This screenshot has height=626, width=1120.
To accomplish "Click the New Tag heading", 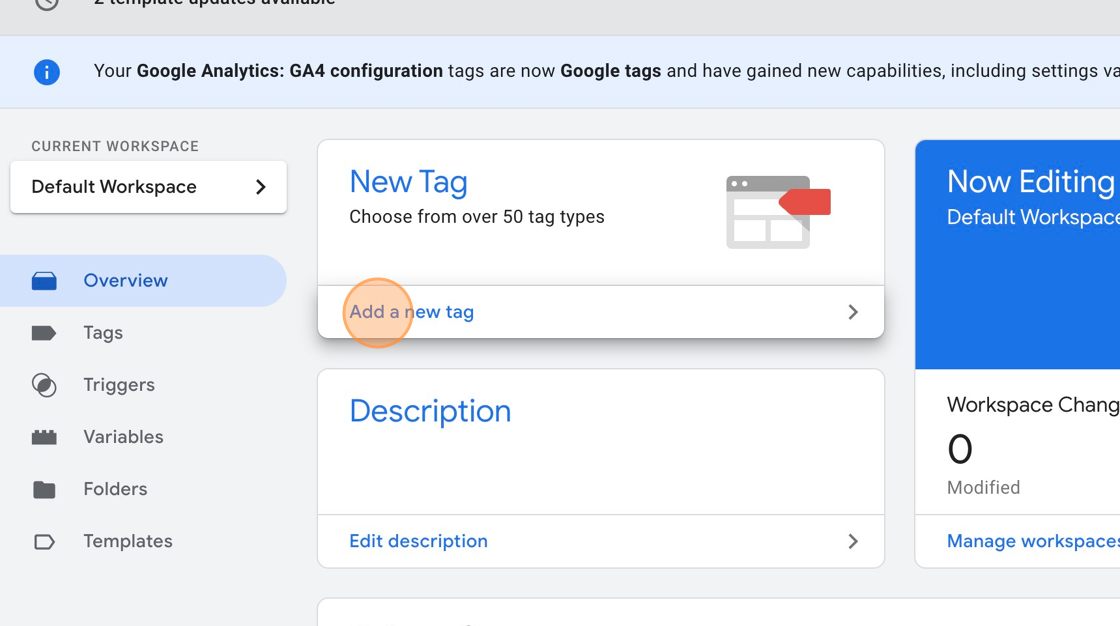I will click(408, 182).
